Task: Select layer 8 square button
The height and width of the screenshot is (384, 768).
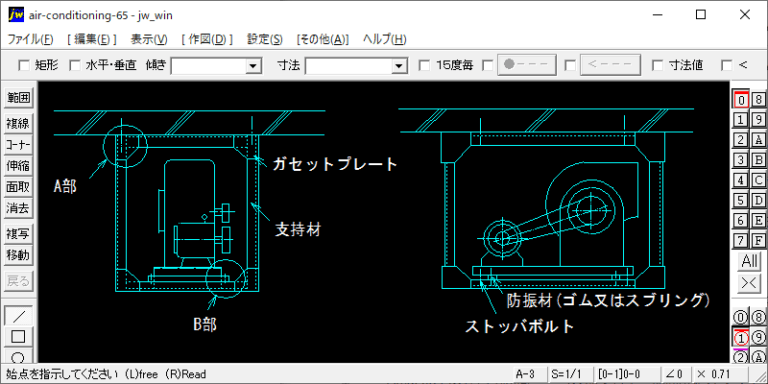Action: click(x=758, y=99)
